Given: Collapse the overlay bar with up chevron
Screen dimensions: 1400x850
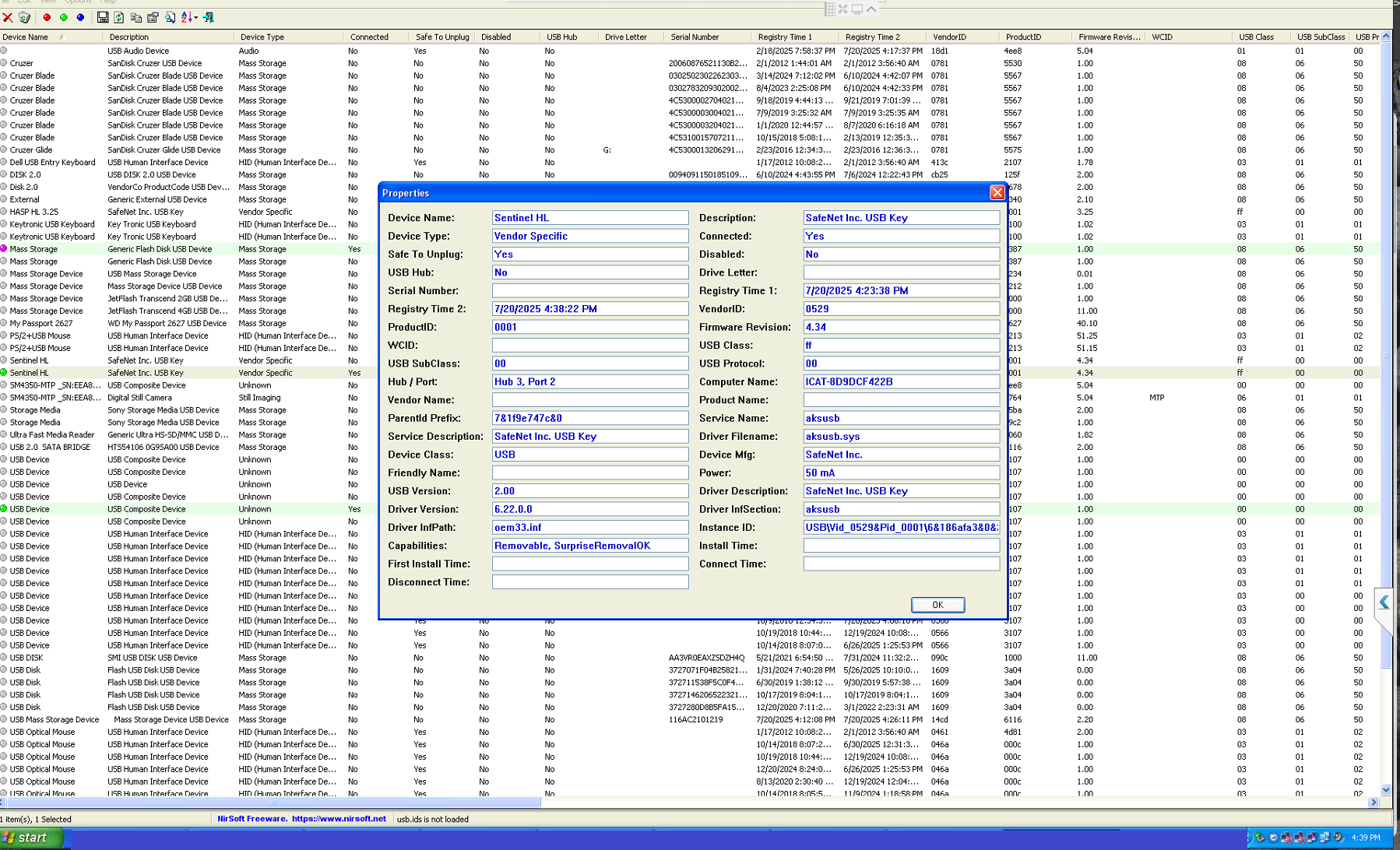Looking at the screenshot, I should tap(871, 9).
